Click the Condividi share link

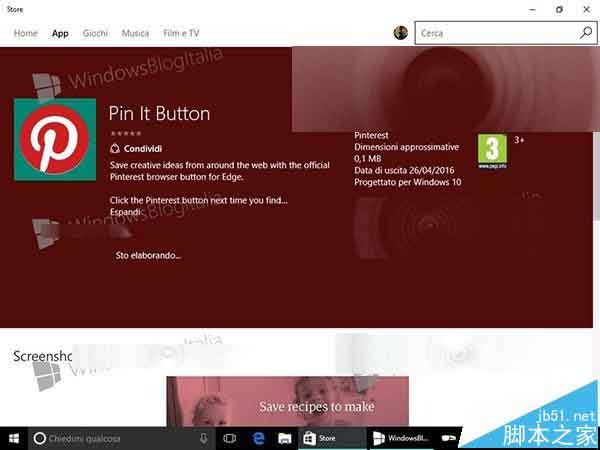pyautogui.click(x=136, y=148)
